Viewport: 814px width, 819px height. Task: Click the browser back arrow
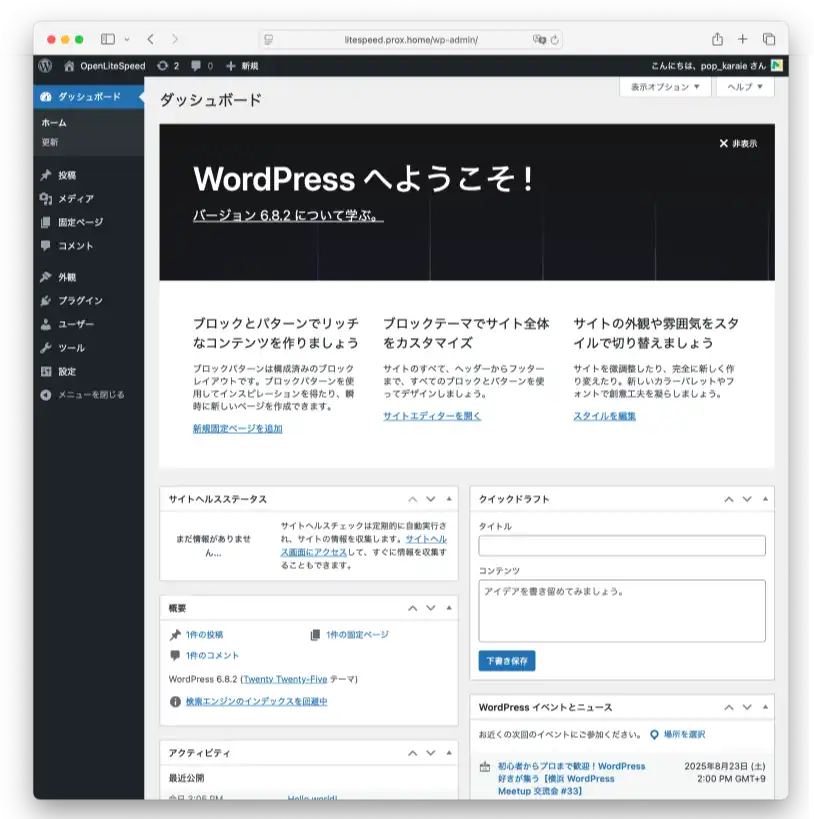150,39
